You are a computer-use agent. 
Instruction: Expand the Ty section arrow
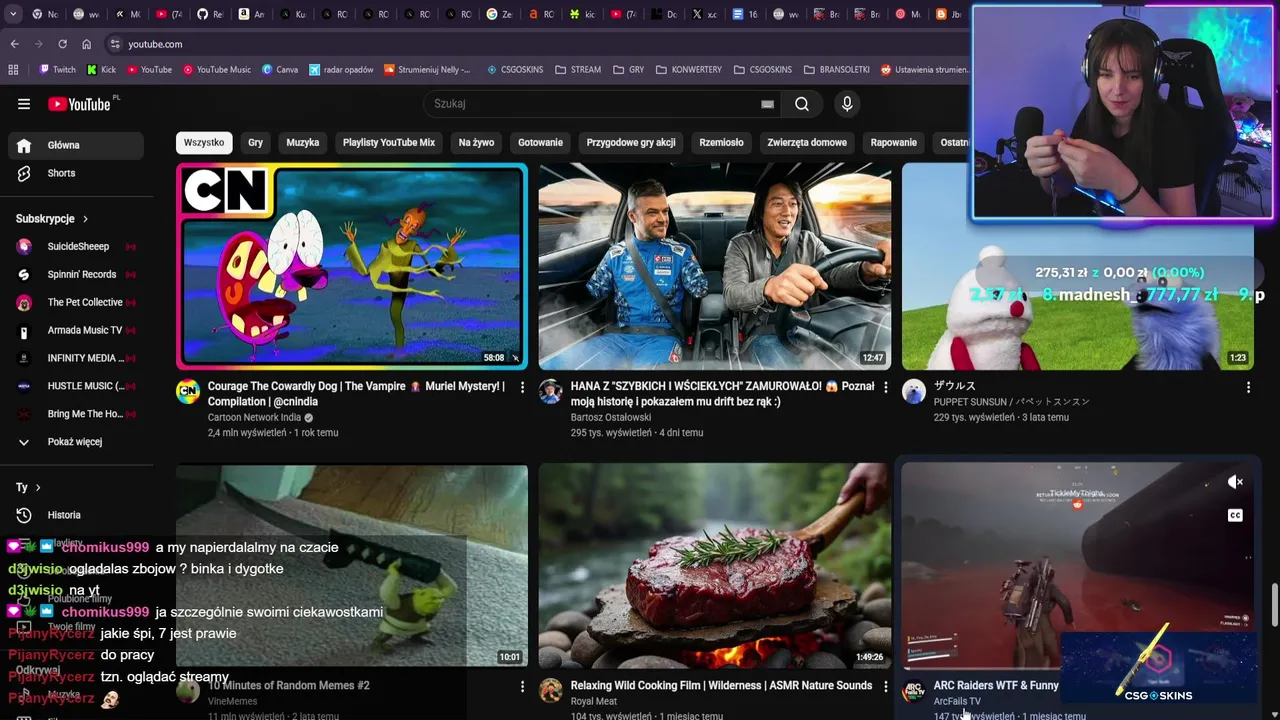point(38,488)
